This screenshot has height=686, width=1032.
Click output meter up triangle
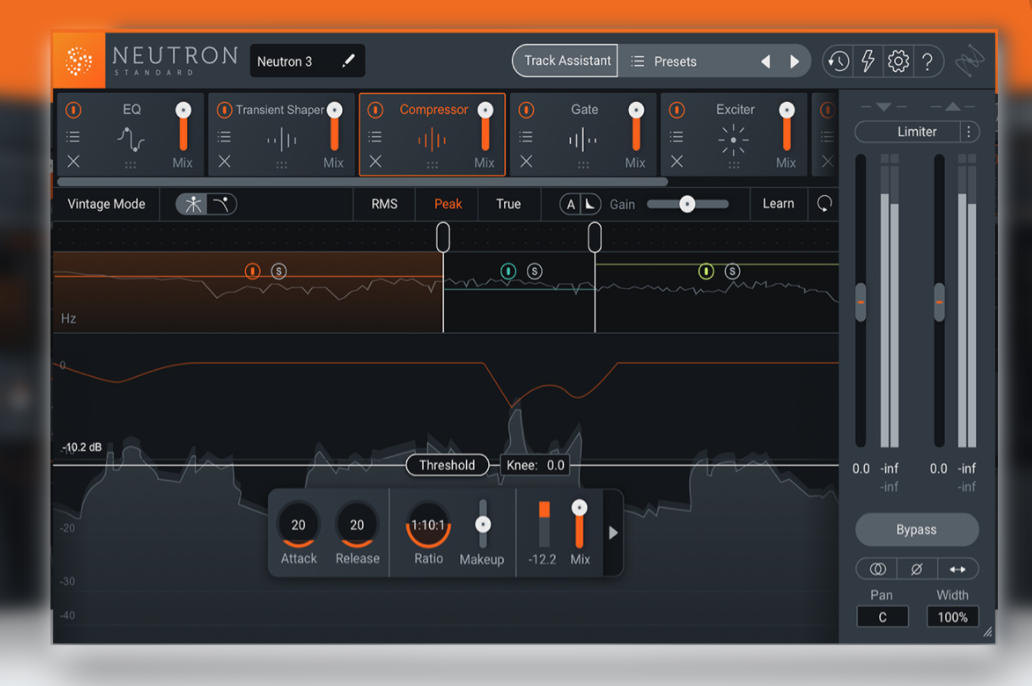click(x=952, y=107)
